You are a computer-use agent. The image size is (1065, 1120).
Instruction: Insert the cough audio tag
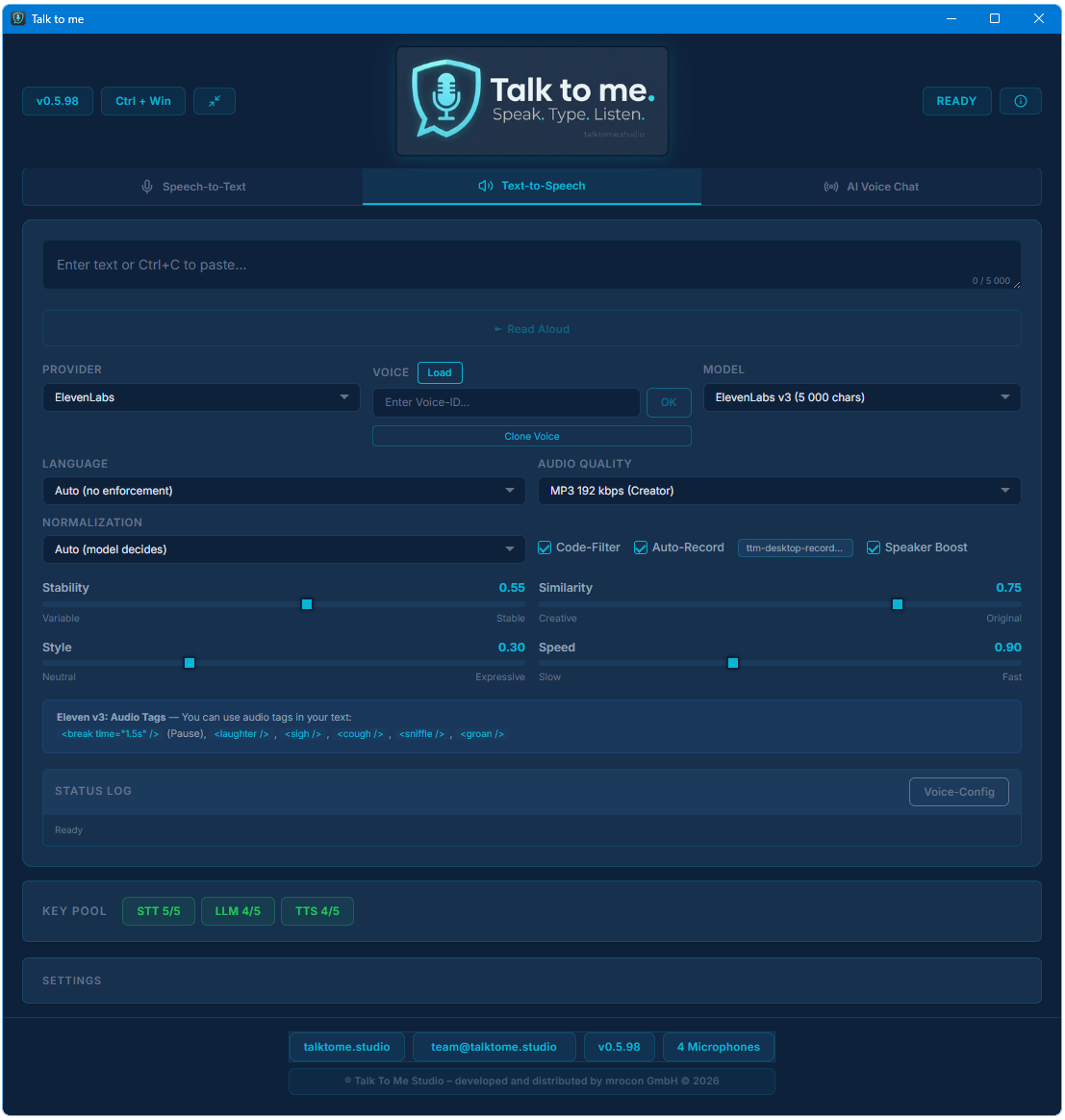(x=360, y=733)
